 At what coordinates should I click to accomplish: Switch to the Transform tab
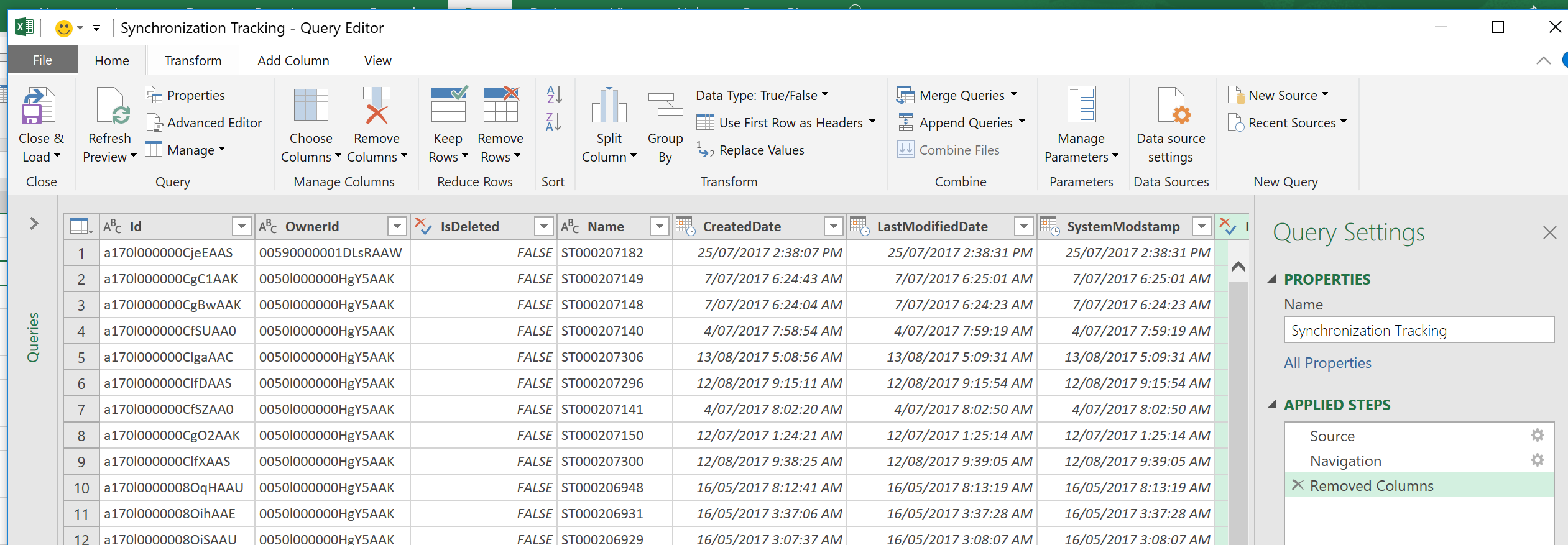[x=193, y=60]
